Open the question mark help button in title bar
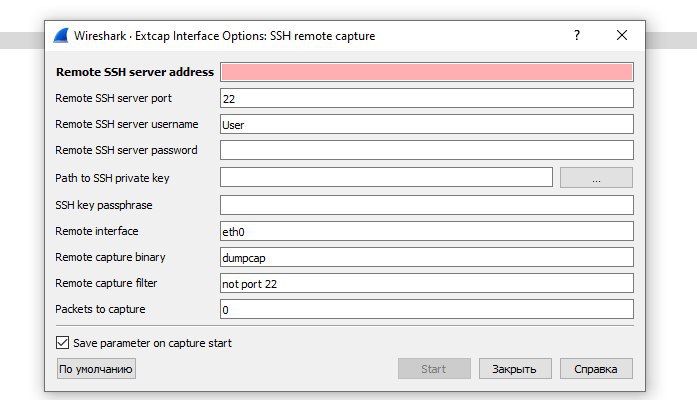This screenshot has height=400, width=697. [x=577, y=35]
